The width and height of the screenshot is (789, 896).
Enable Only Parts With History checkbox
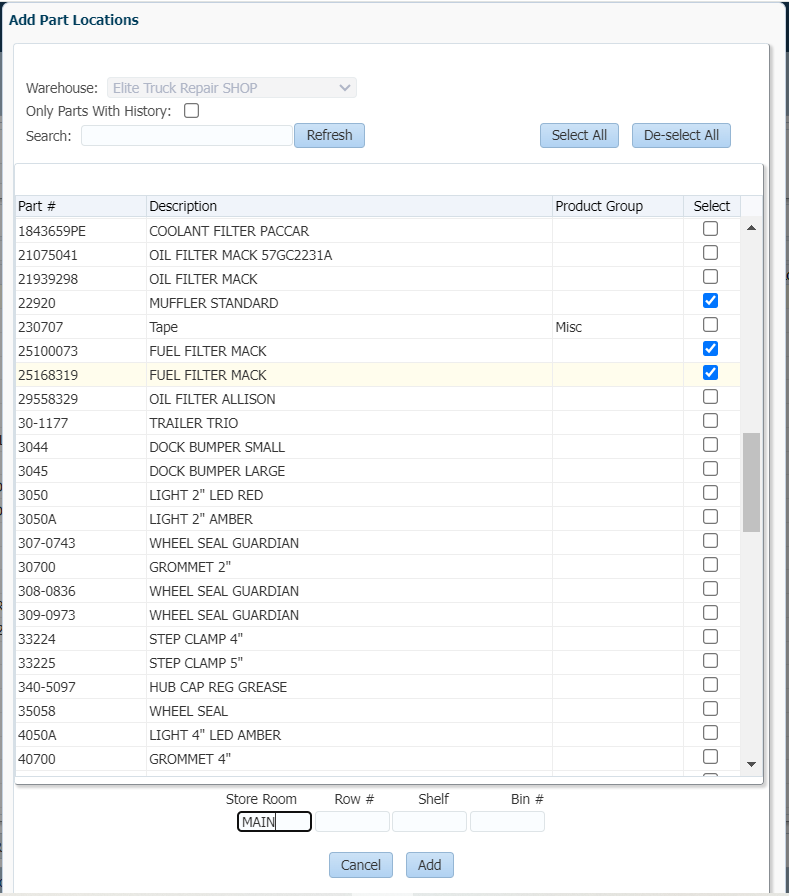[x=191, y=110]
